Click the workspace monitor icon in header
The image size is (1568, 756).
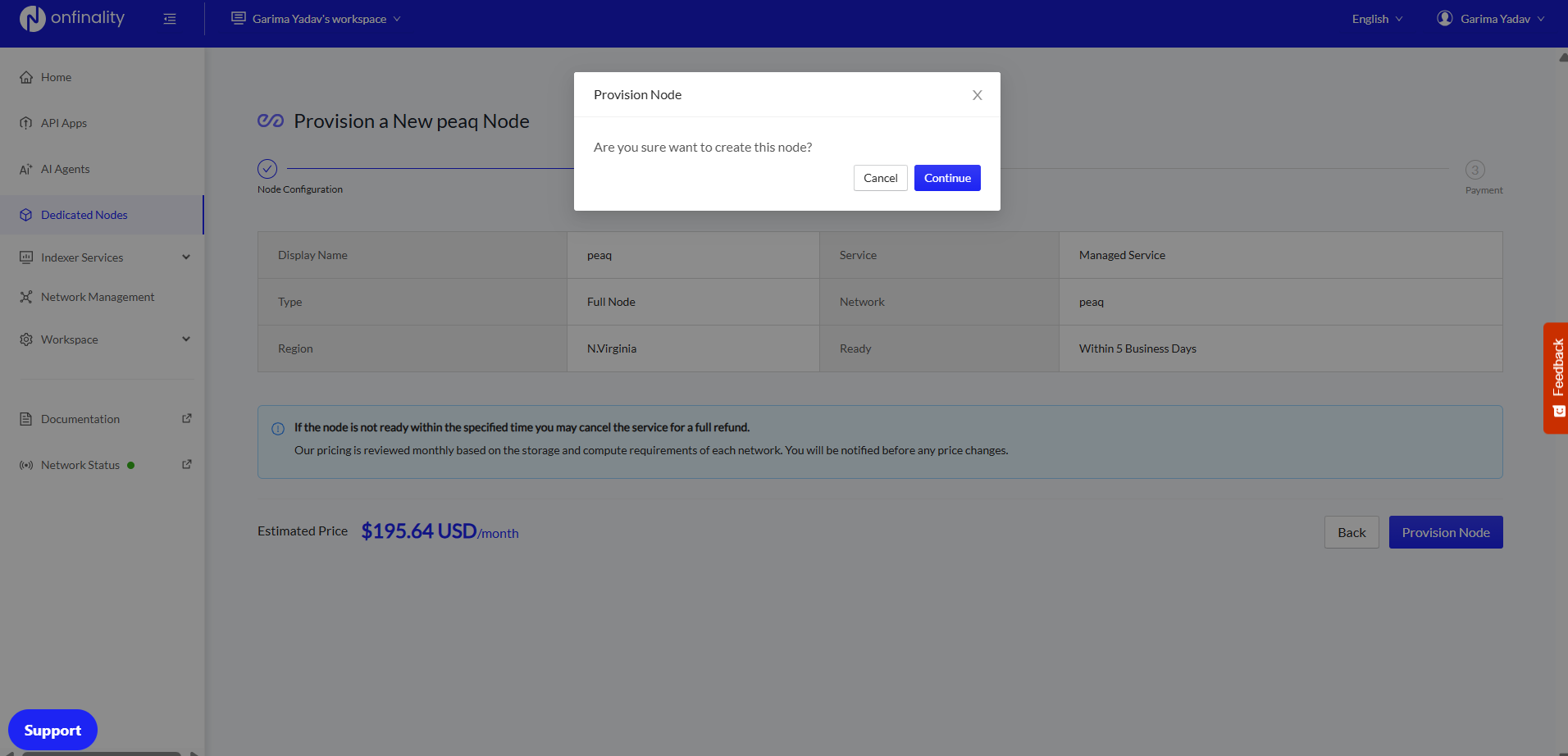239,18
